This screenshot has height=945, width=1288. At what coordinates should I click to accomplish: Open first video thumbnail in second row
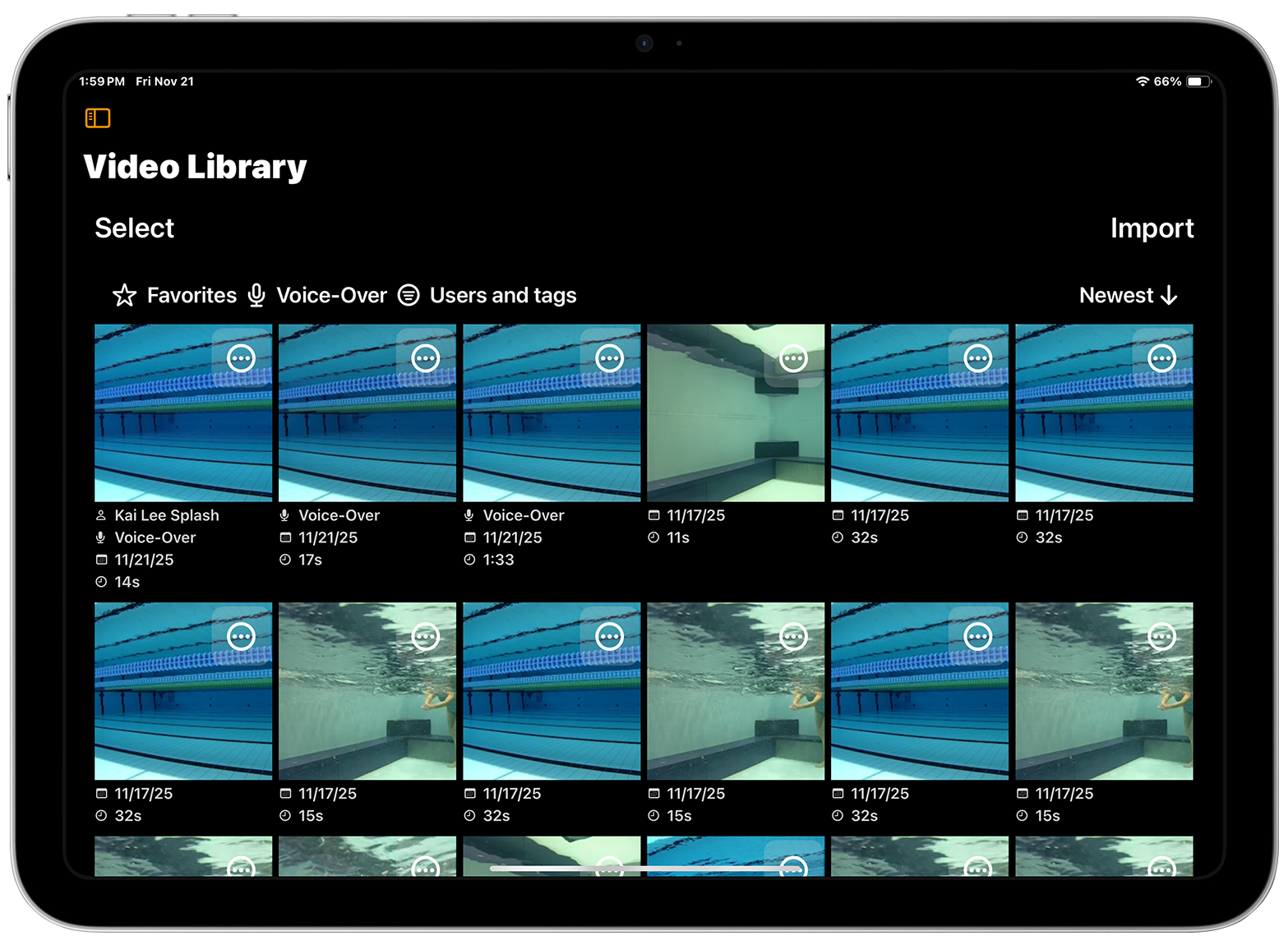tap(183, 691)
